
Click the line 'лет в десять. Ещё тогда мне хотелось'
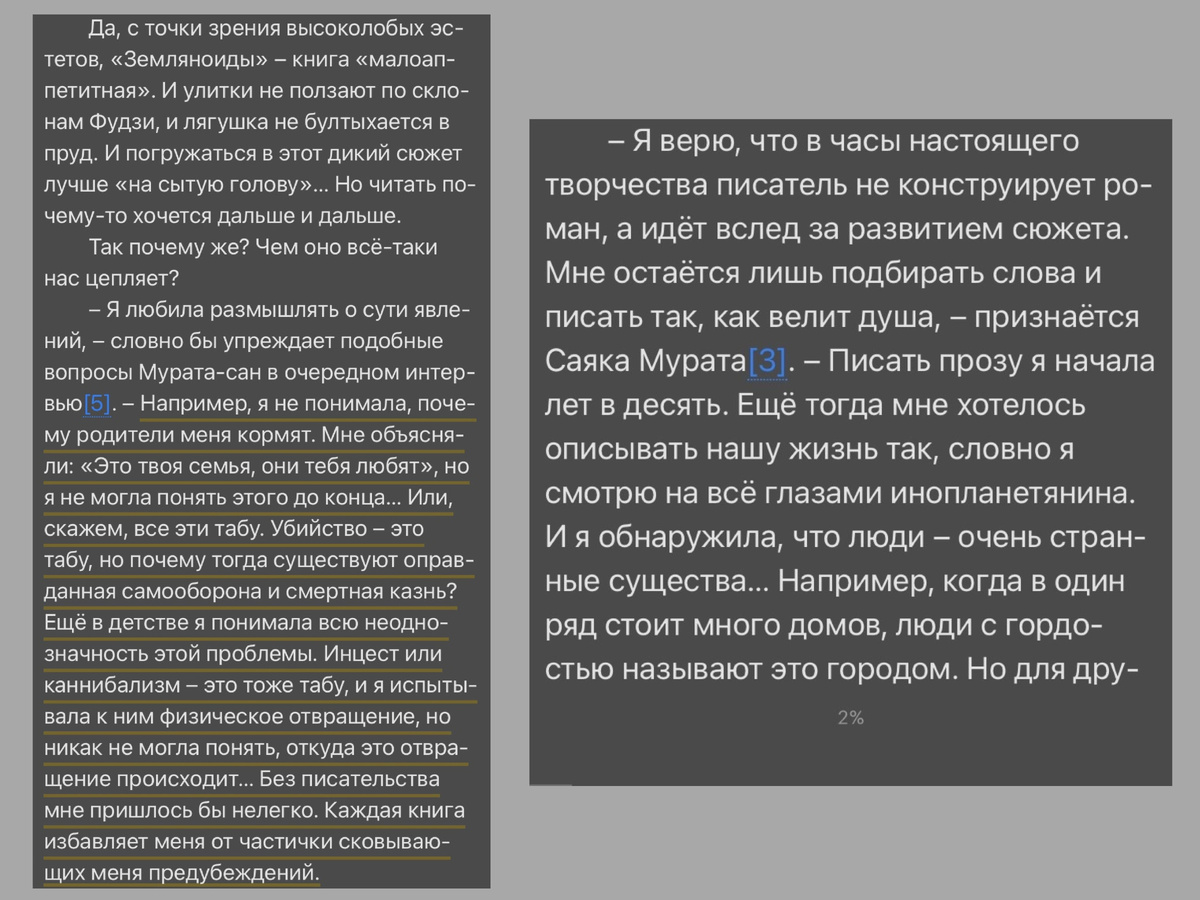815,404
